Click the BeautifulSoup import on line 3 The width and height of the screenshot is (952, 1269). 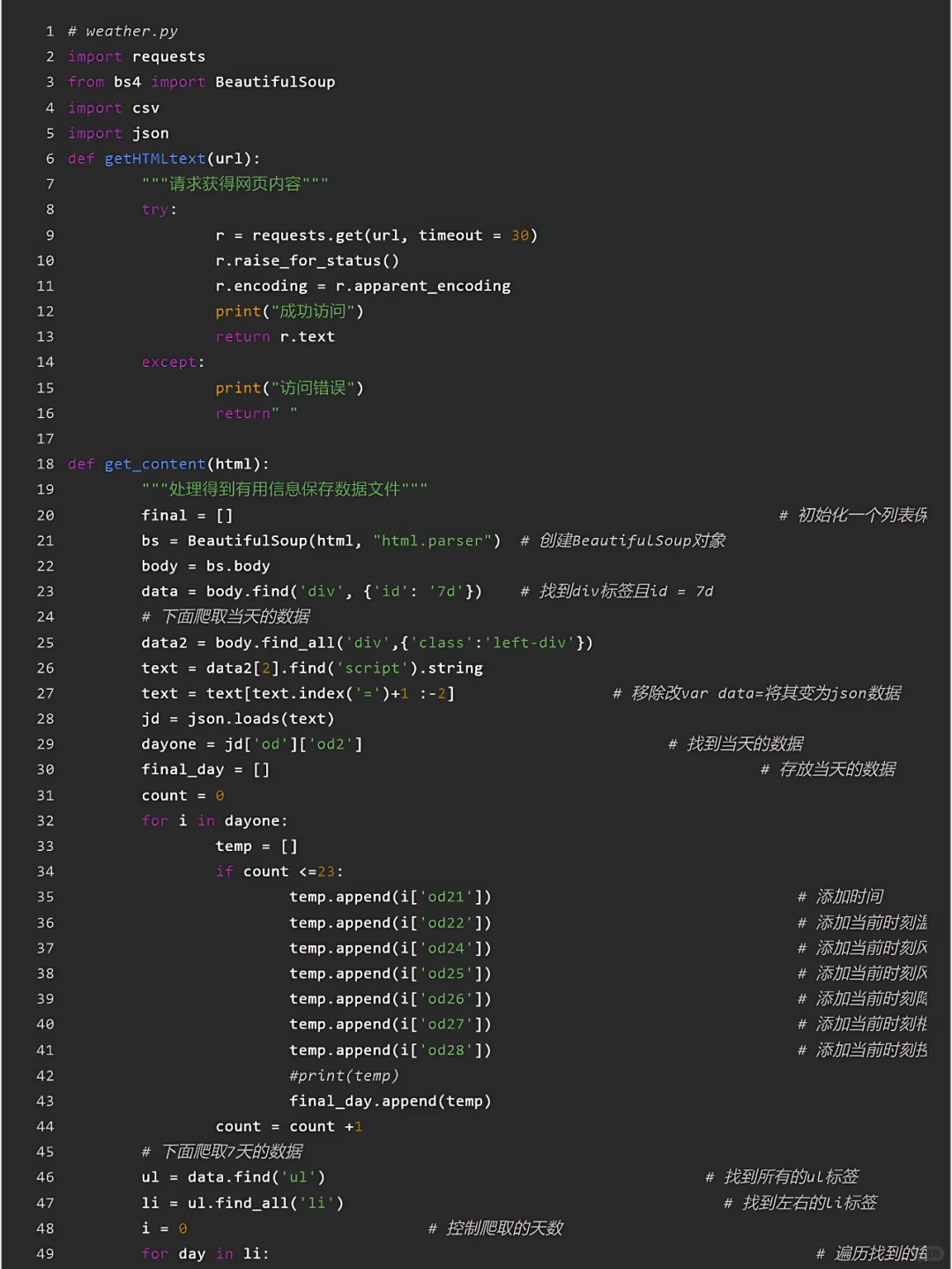[275, 81]
